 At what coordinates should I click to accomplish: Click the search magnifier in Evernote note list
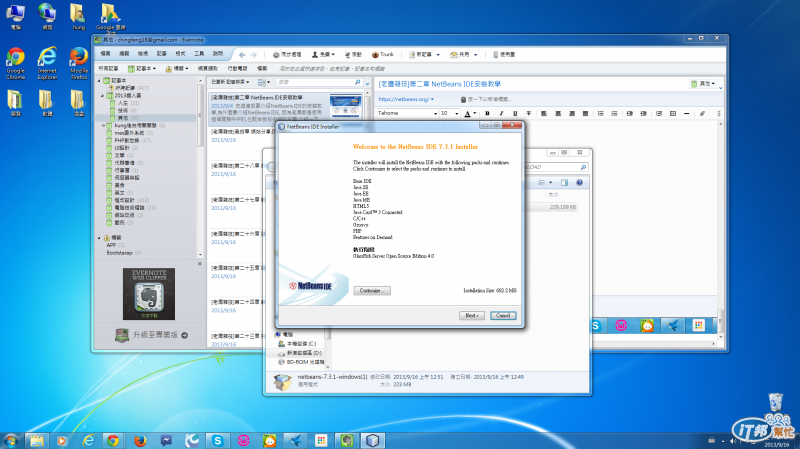[358, 82]
